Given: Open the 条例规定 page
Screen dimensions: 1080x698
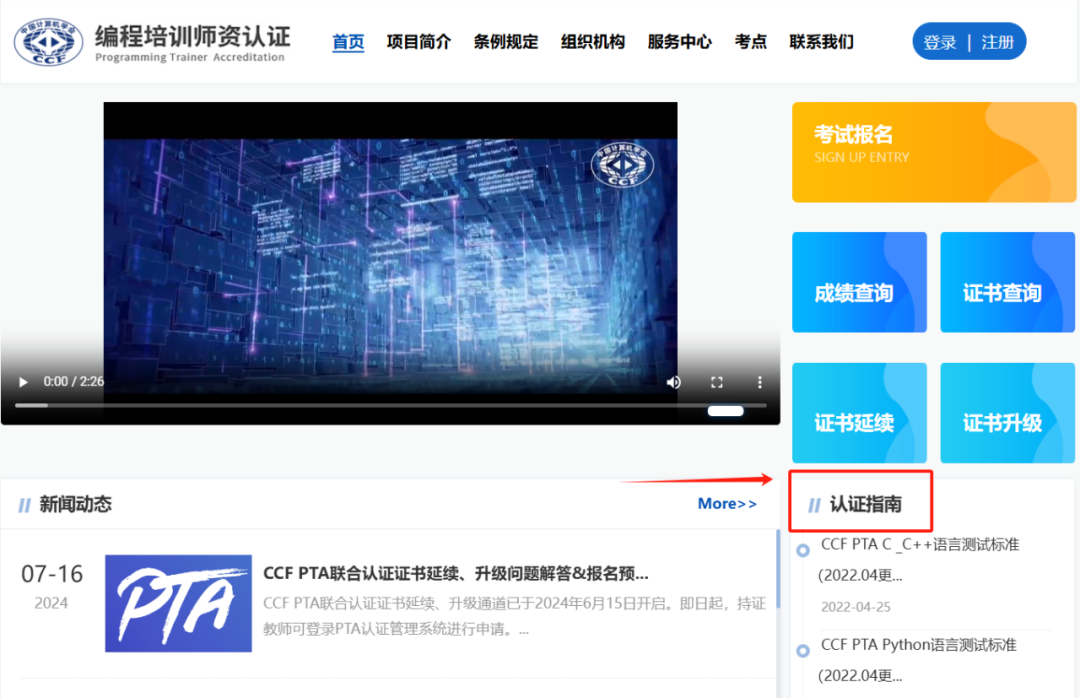Looking at the screenshot, I should (506, 41).
